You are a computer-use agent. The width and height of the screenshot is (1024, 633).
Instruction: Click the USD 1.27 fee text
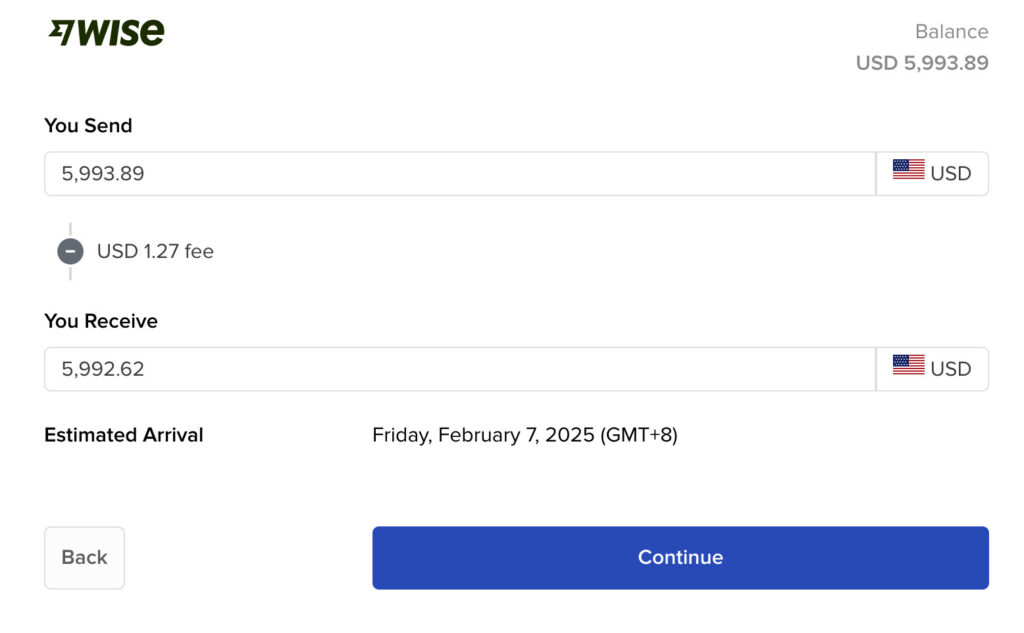pos(155,251)
